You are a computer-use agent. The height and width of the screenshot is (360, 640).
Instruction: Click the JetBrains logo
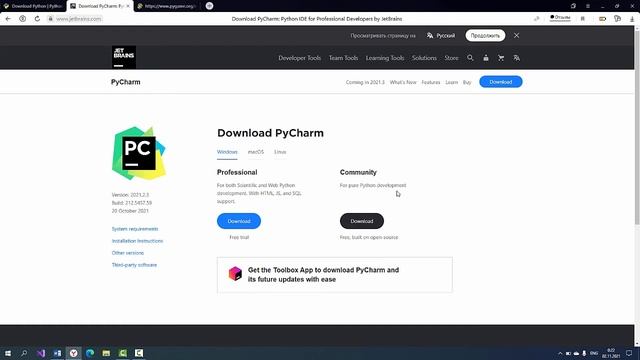point(124,57)
